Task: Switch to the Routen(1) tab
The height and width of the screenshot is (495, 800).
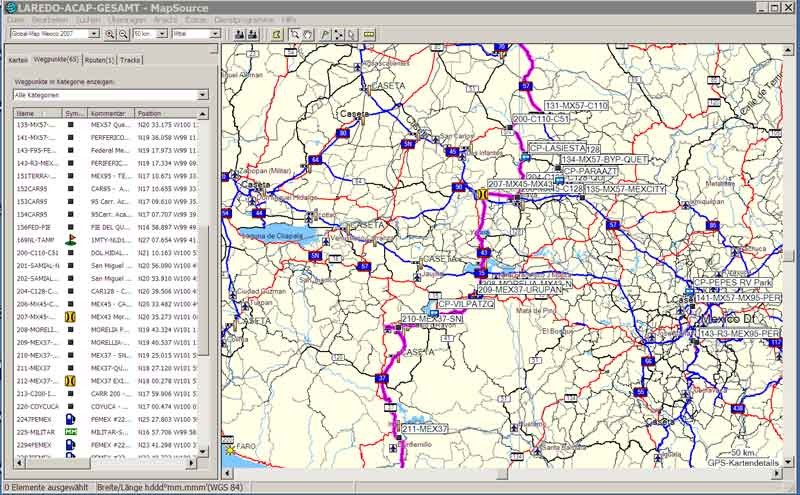Action: tap(98, 60)
